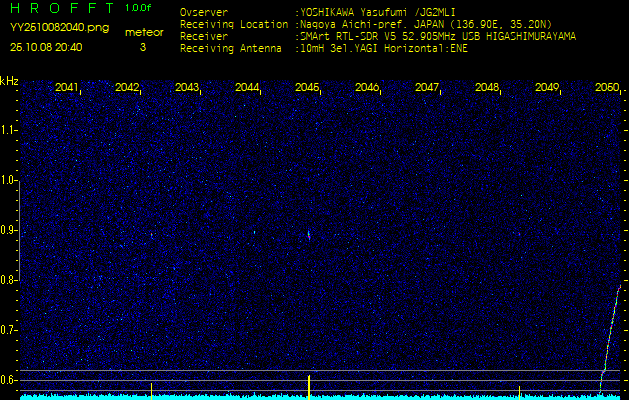
Task: Click the 0.6 frequency axis label
Action: (9, 380)
